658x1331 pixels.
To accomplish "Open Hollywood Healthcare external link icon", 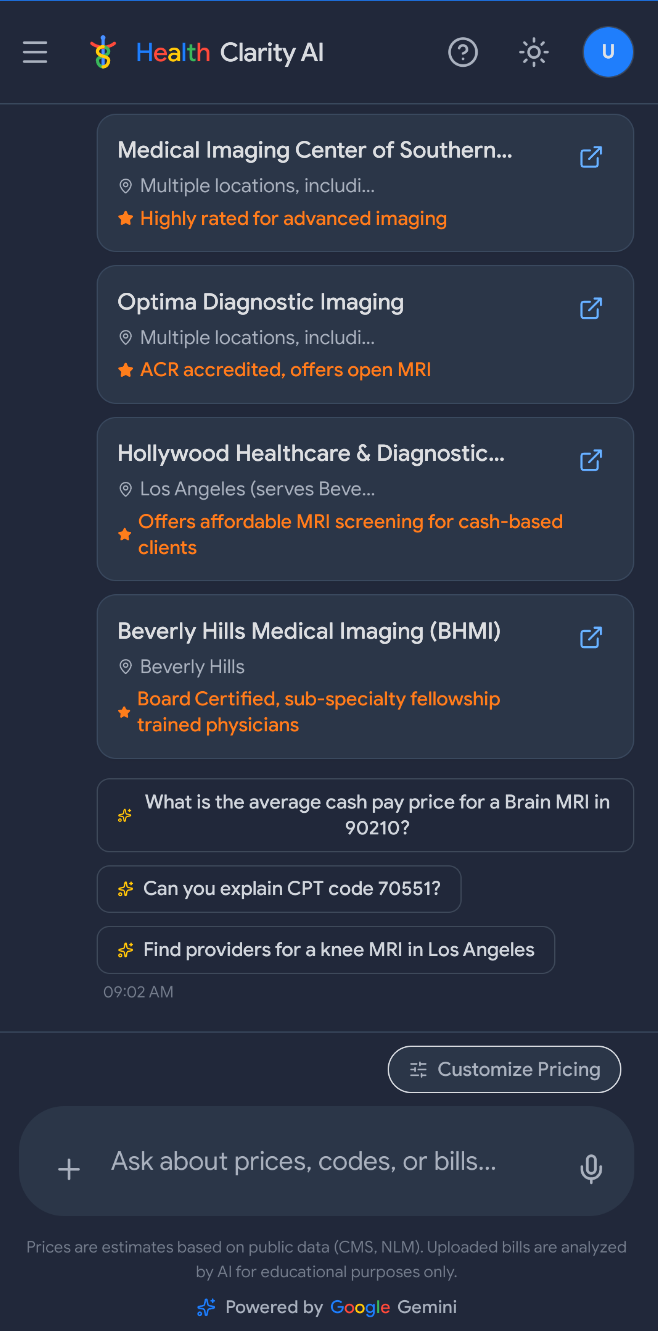I will coord(591,460).
